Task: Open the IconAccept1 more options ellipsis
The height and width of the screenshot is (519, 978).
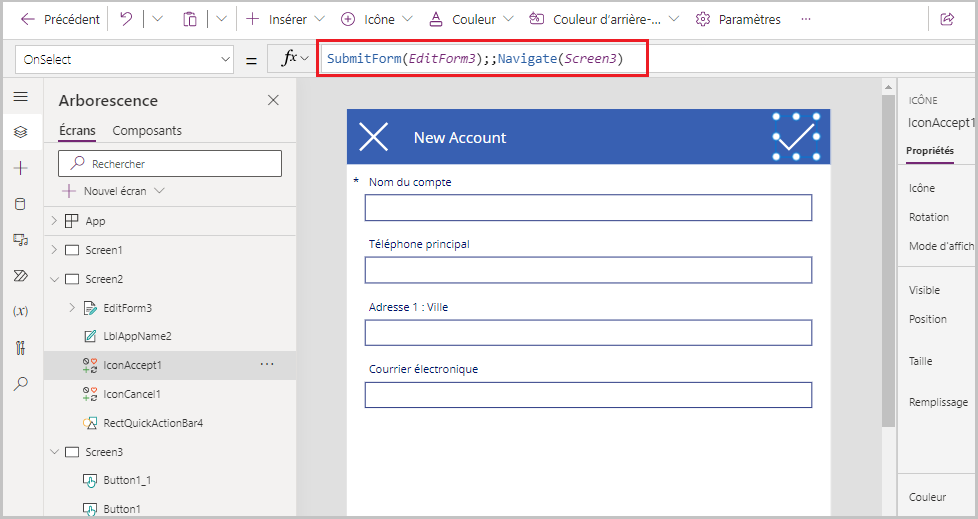Action: (267, 364)
